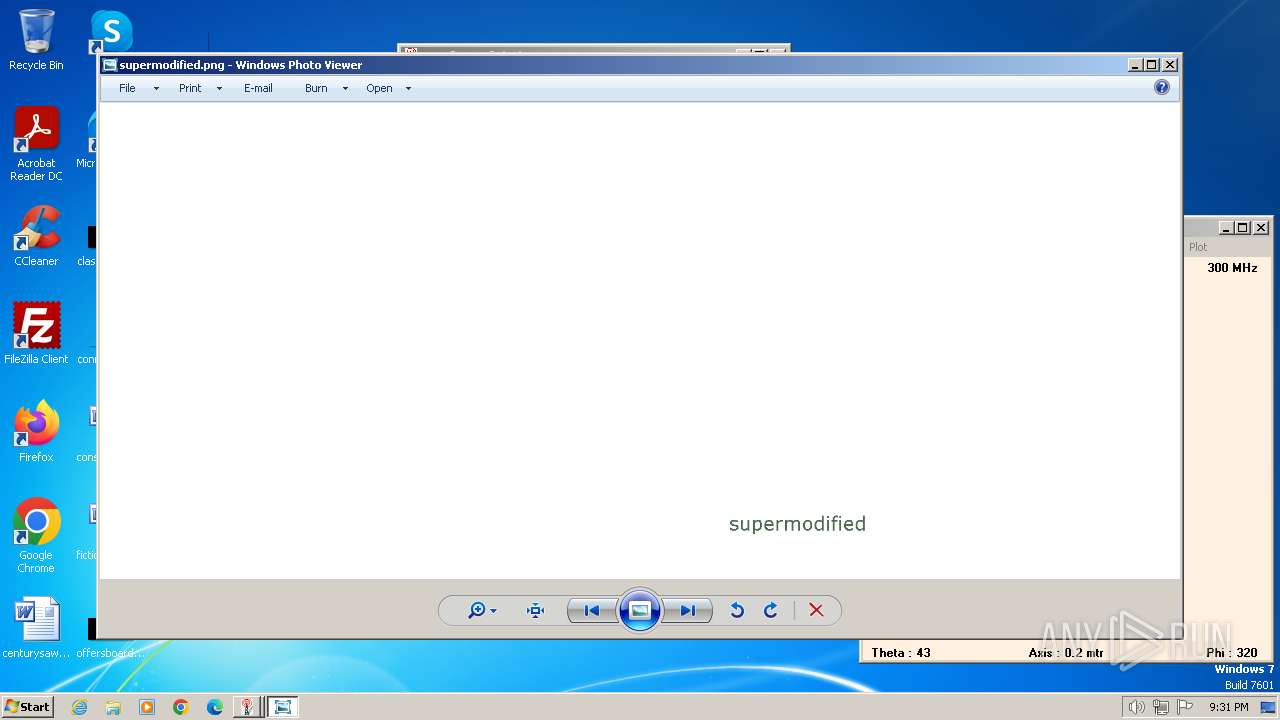Click the Fit to window button
Image resolution: width=1280 pixels, height=720 pixels.
535,610
